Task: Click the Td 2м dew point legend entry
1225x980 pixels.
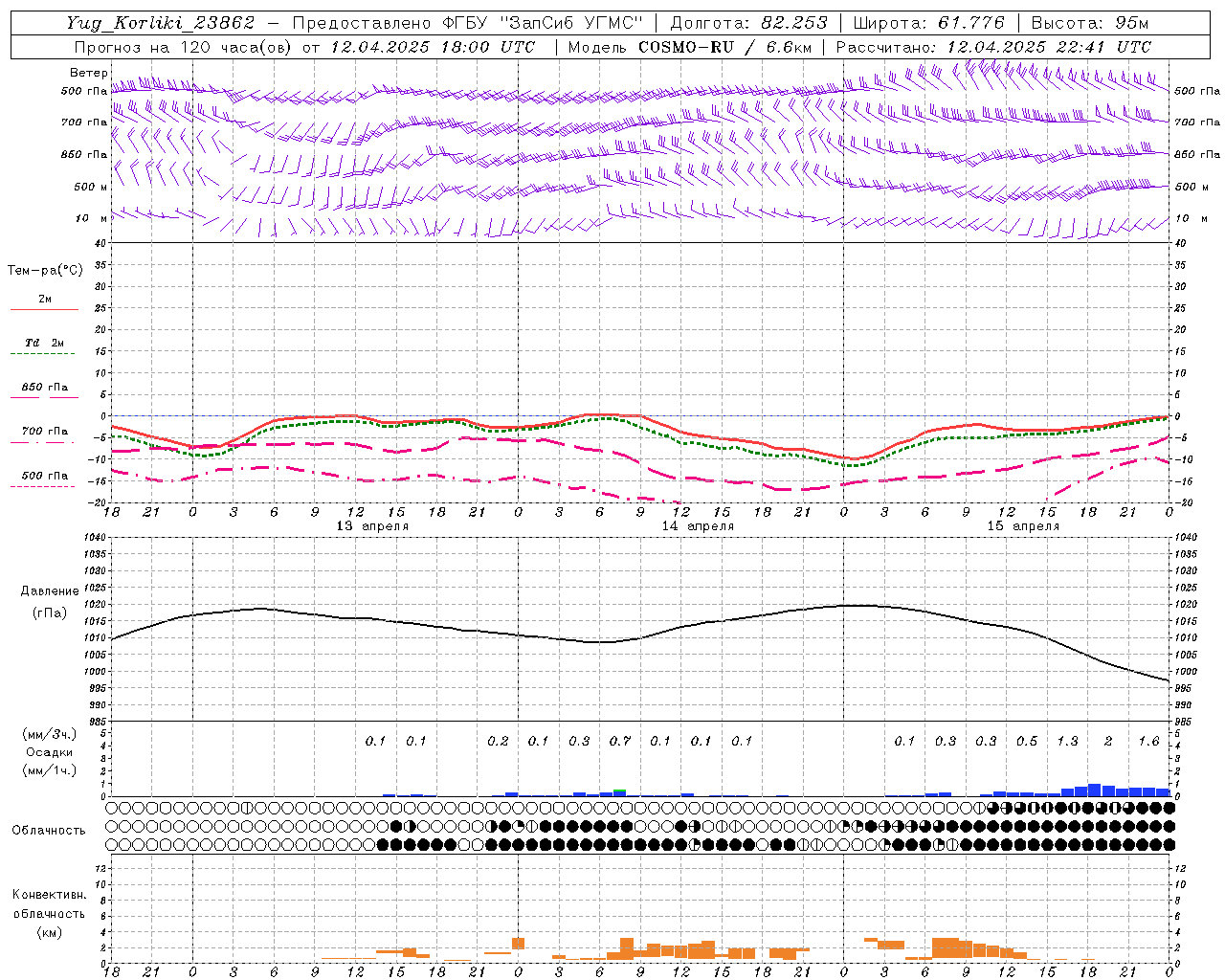Action: [45, 343]
